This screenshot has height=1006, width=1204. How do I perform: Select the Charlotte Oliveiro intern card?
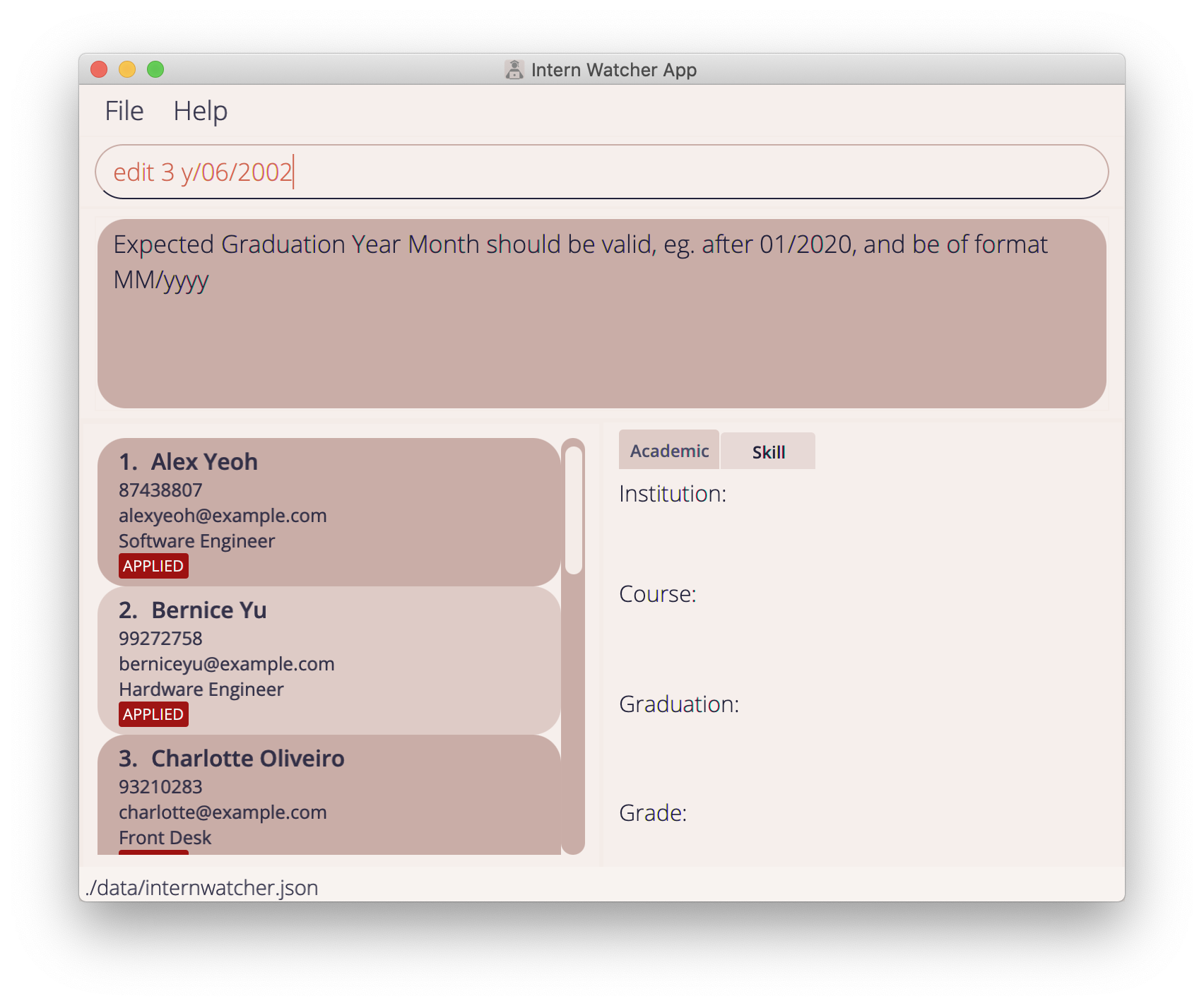point(329,795)
